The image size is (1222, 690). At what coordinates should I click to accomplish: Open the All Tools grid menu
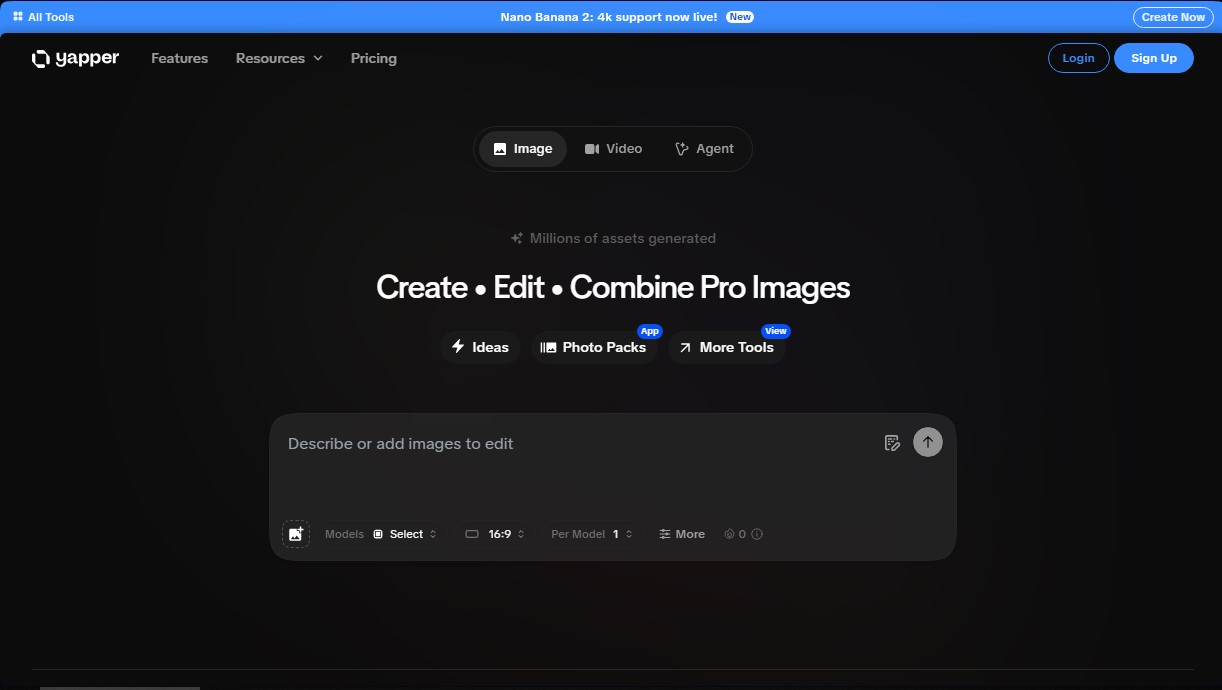(x=43, y=17)
